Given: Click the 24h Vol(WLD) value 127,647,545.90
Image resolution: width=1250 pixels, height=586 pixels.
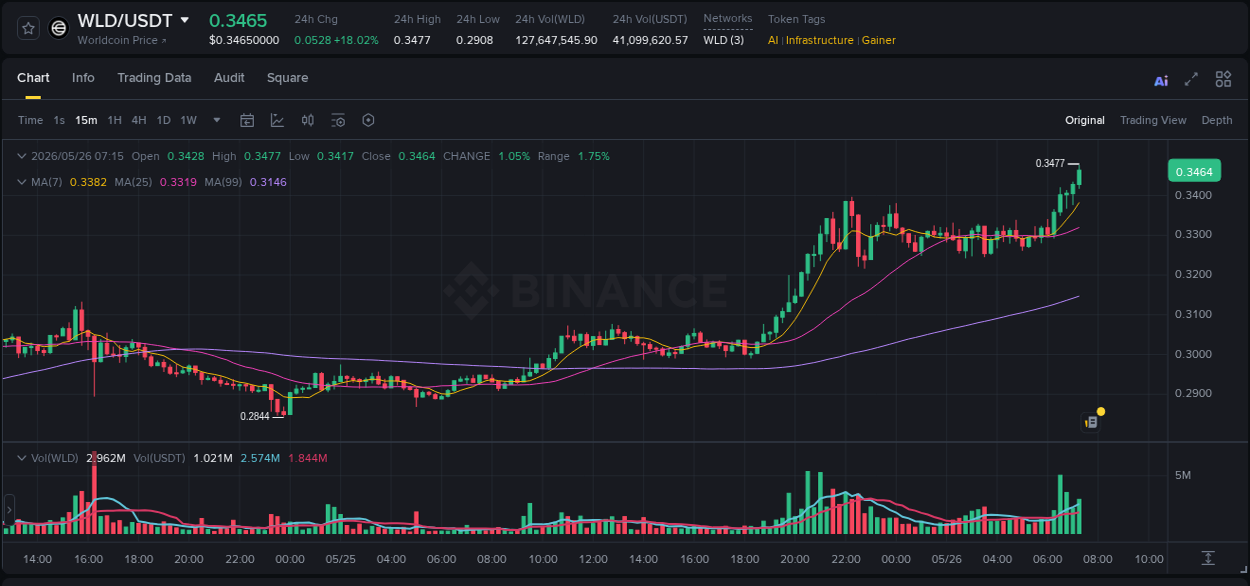Looking at the screenshot, I should click(x=556, y=40).
